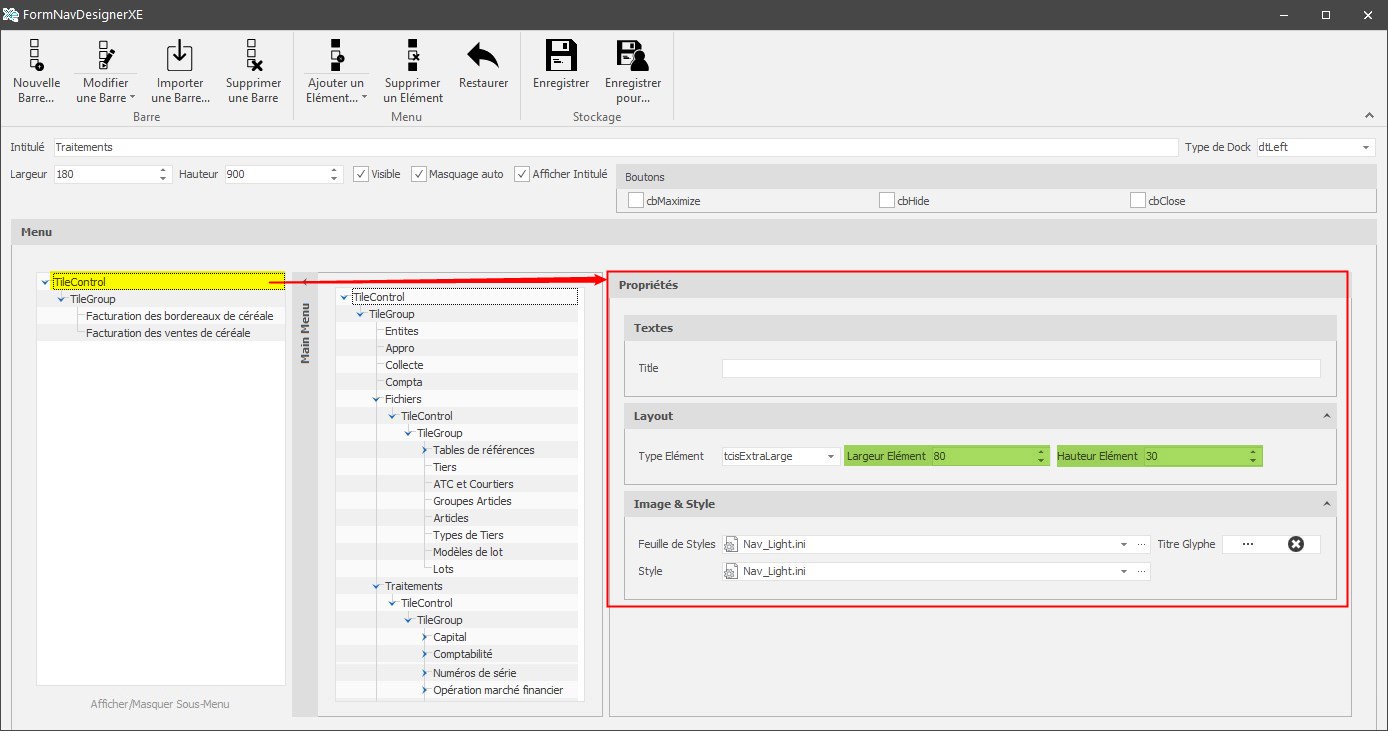Click the Supprimer une Barre icon
Image resolution: width=1388 pixels, height=731 pixels.
253,55
